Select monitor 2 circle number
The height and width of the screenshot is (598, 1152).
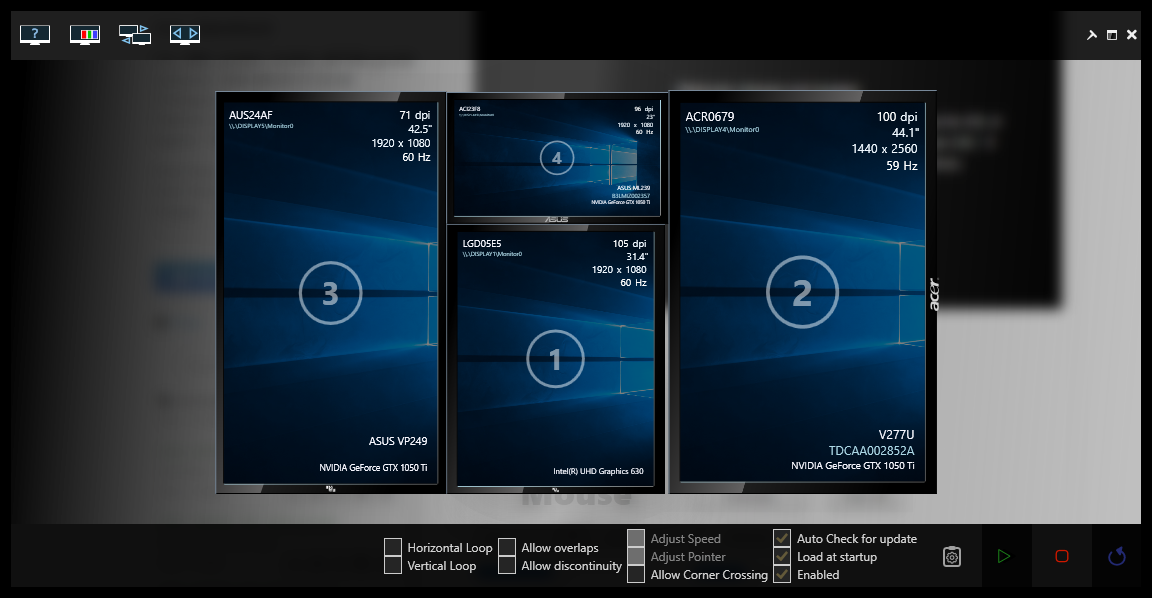(x=802, y=292)
